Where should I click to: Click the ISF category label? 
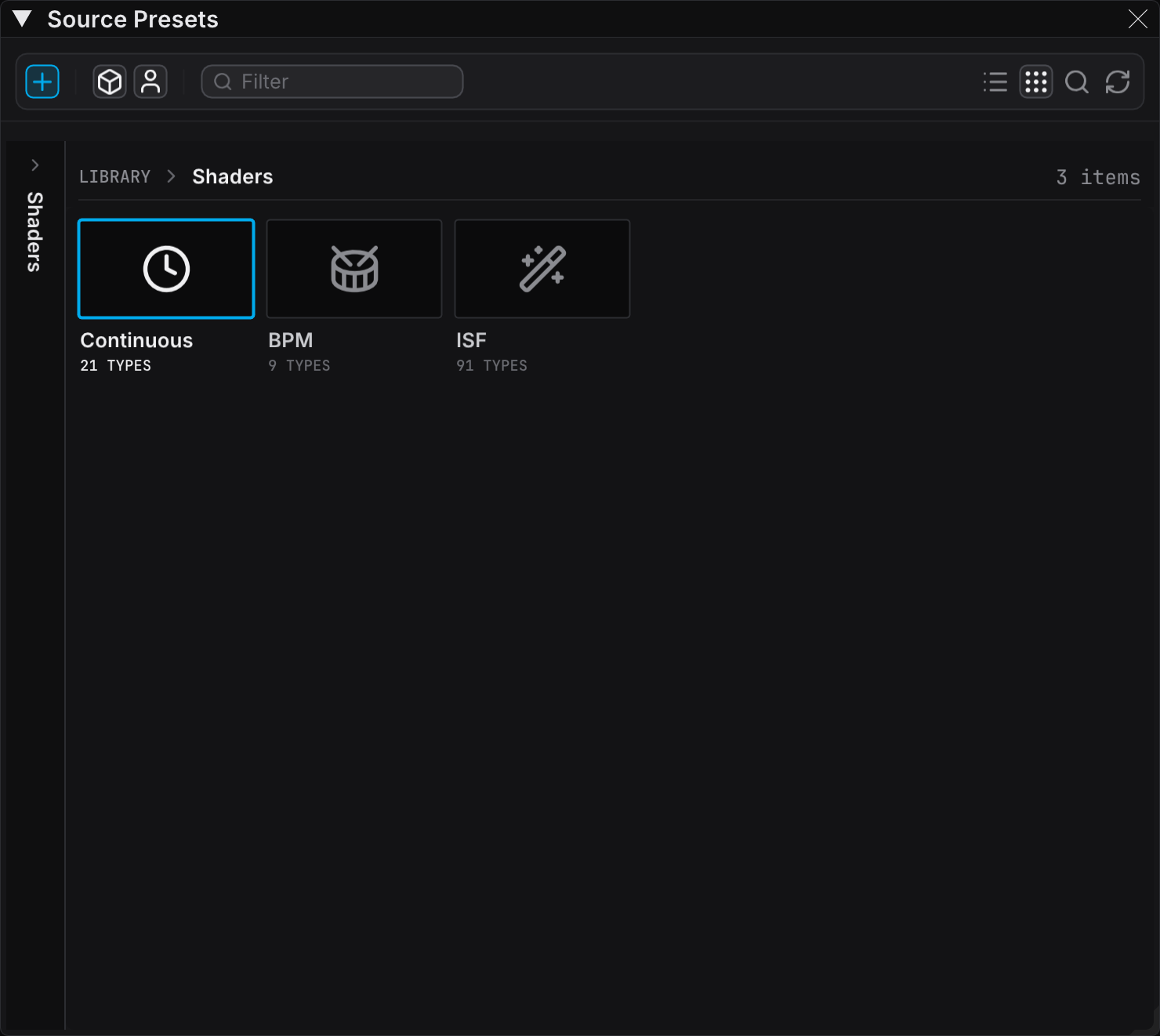pos(472,340)
